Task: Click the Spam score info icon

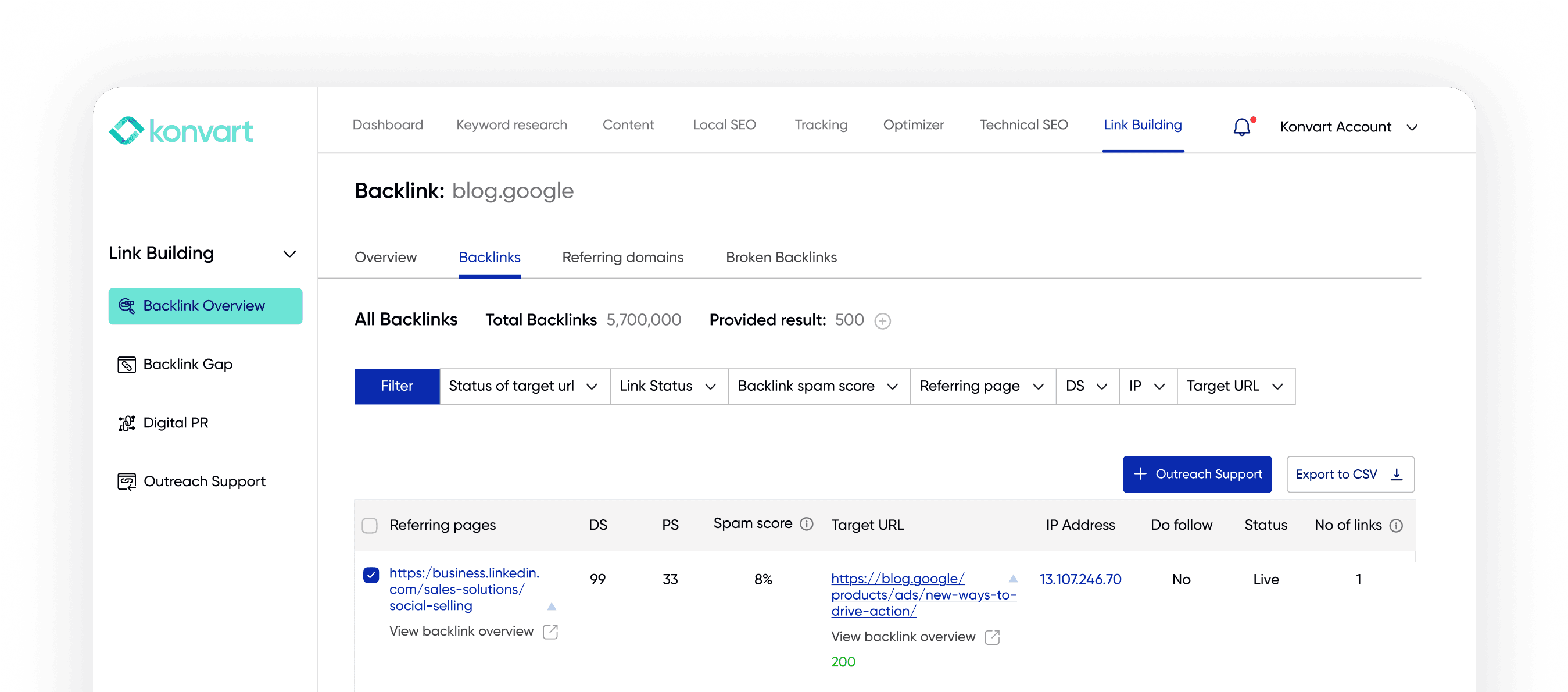Action: point(807,523)
